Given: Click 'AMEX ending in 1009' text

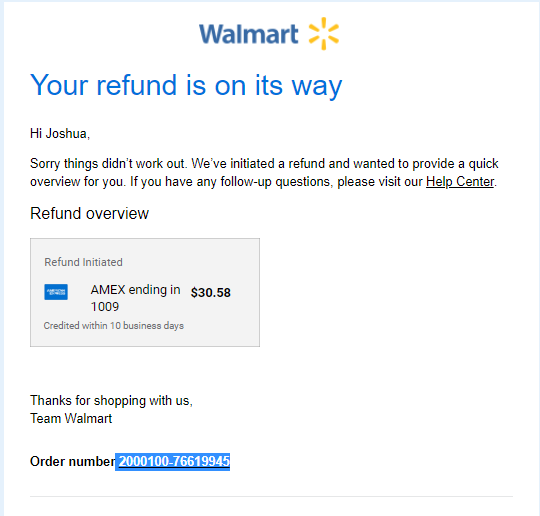Looking at the screenshot, I should pyautogui.click(x=135, y=298).
